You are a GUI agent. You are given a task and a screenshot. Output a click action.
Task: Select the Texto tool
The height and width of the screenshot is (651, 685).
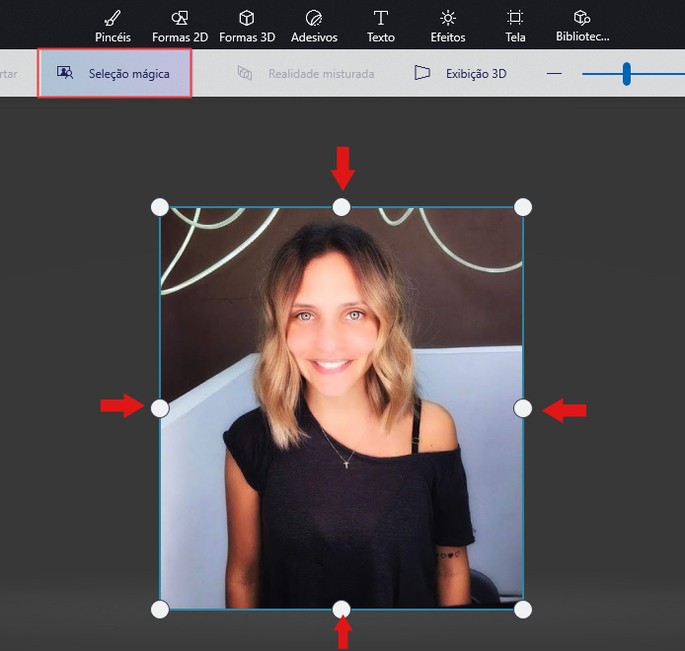point(380,25)
